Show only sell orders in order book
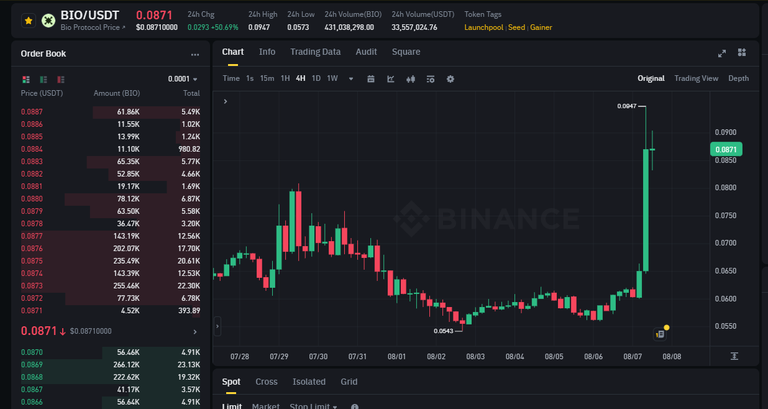This screenshot has height=409, width=768. tap(61, 79)
